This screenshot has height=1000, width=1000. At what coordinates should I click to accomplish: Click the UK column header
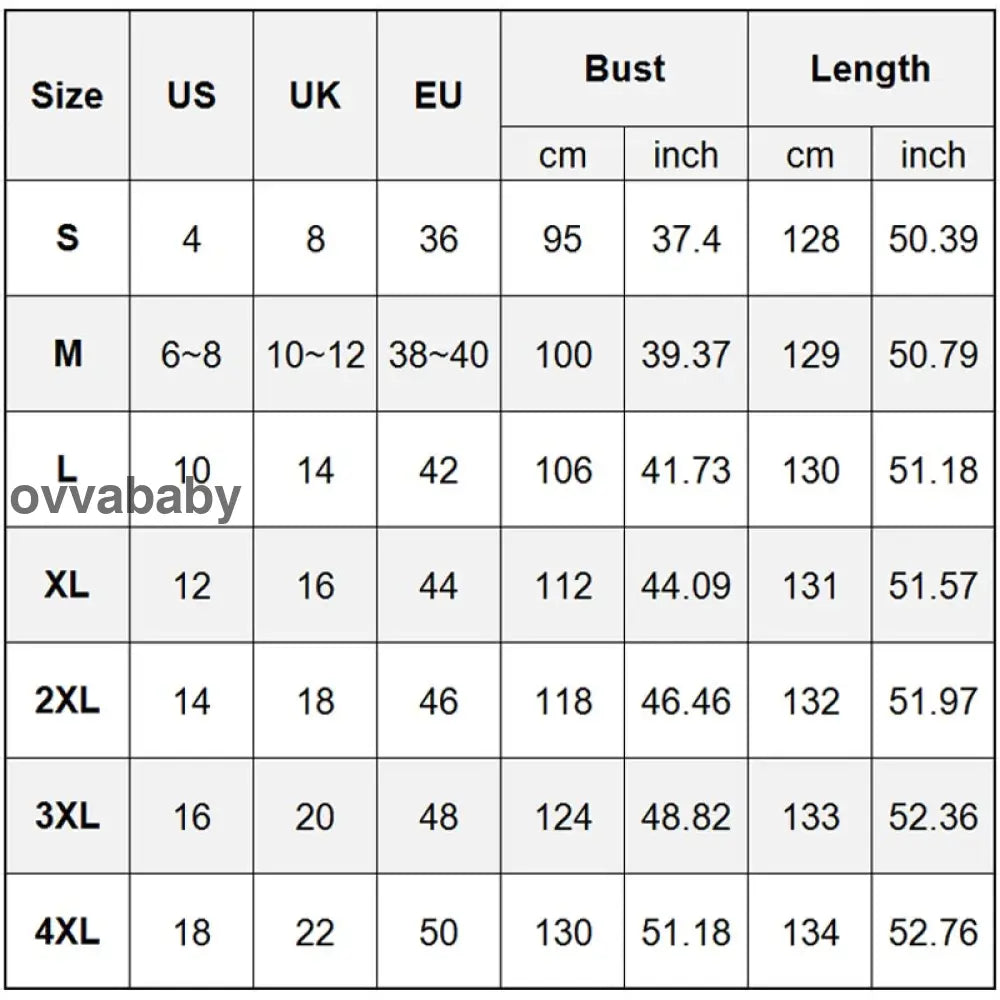pyautogui.click(x=315, y=96)
